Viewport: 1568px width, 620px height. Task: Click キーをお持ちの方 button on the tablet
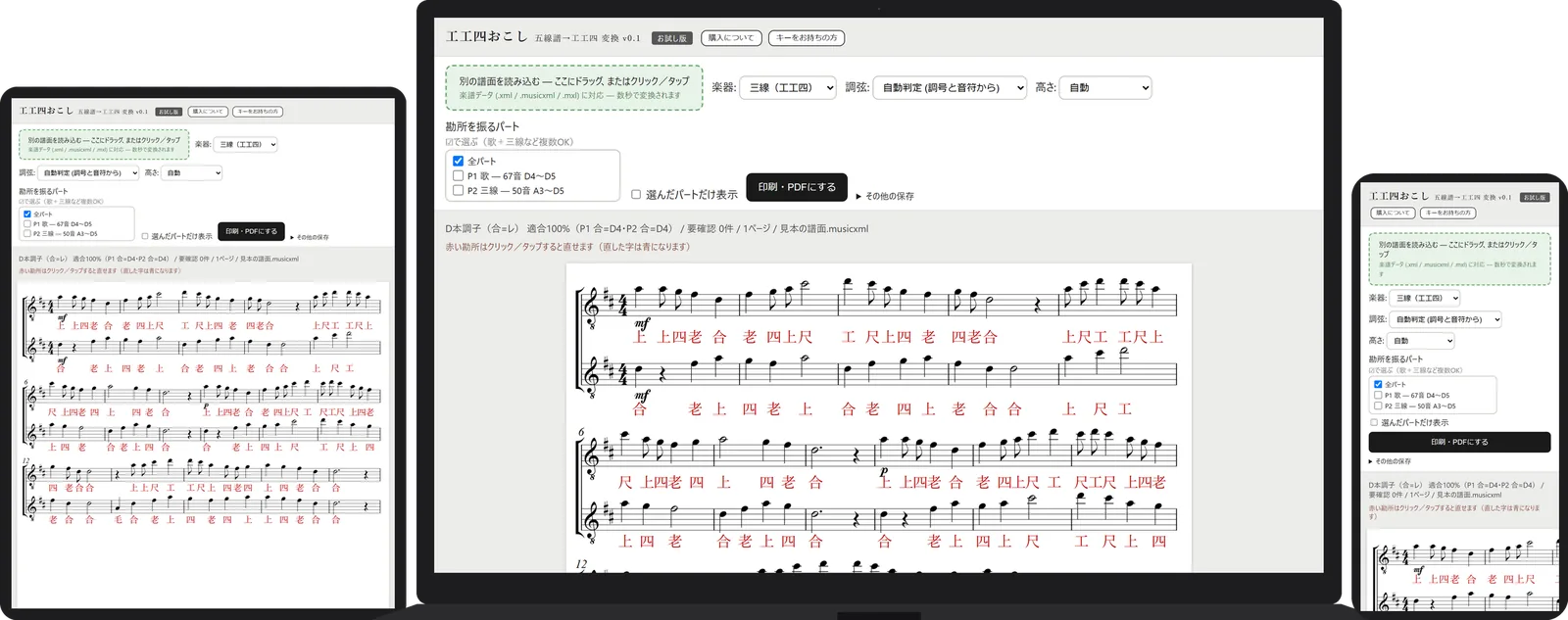pos(258,112)
